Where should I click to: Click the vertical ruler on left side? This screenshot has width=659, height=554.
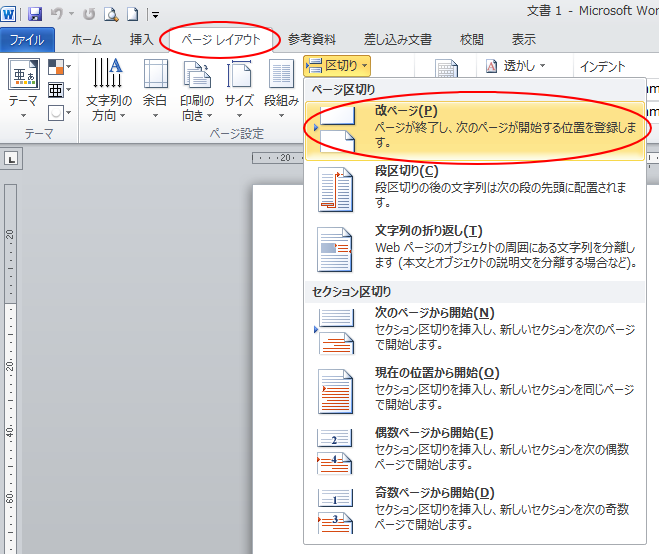click(11, 369)
